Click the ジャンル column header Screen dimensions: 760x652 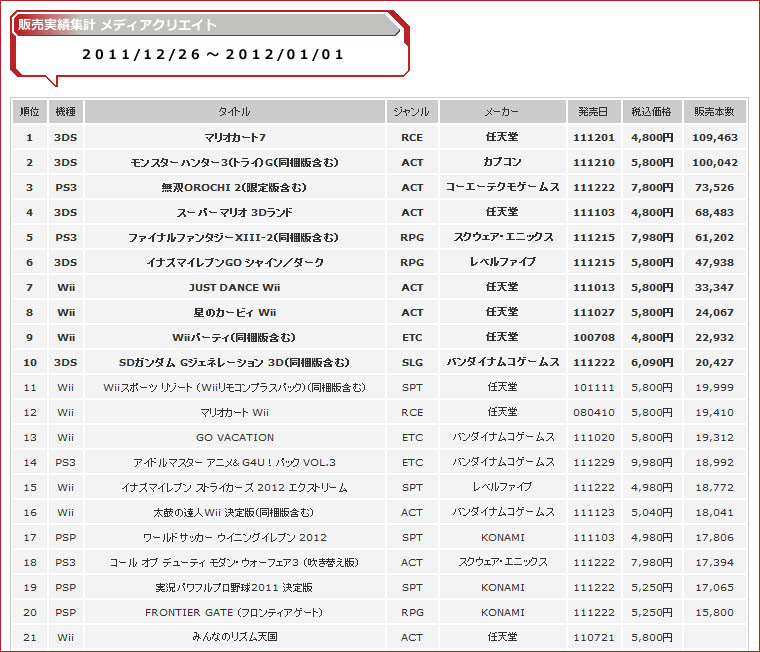tap(412, 111)
